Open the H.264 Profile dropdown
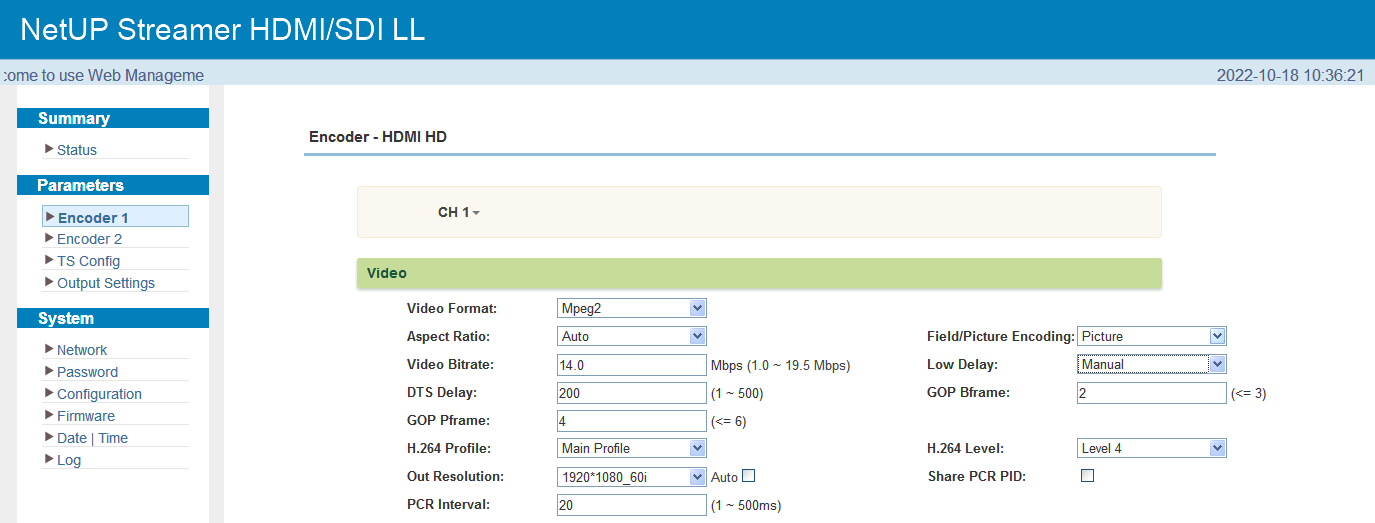This screenshot has width=1375, height=523. click(632, 448)
